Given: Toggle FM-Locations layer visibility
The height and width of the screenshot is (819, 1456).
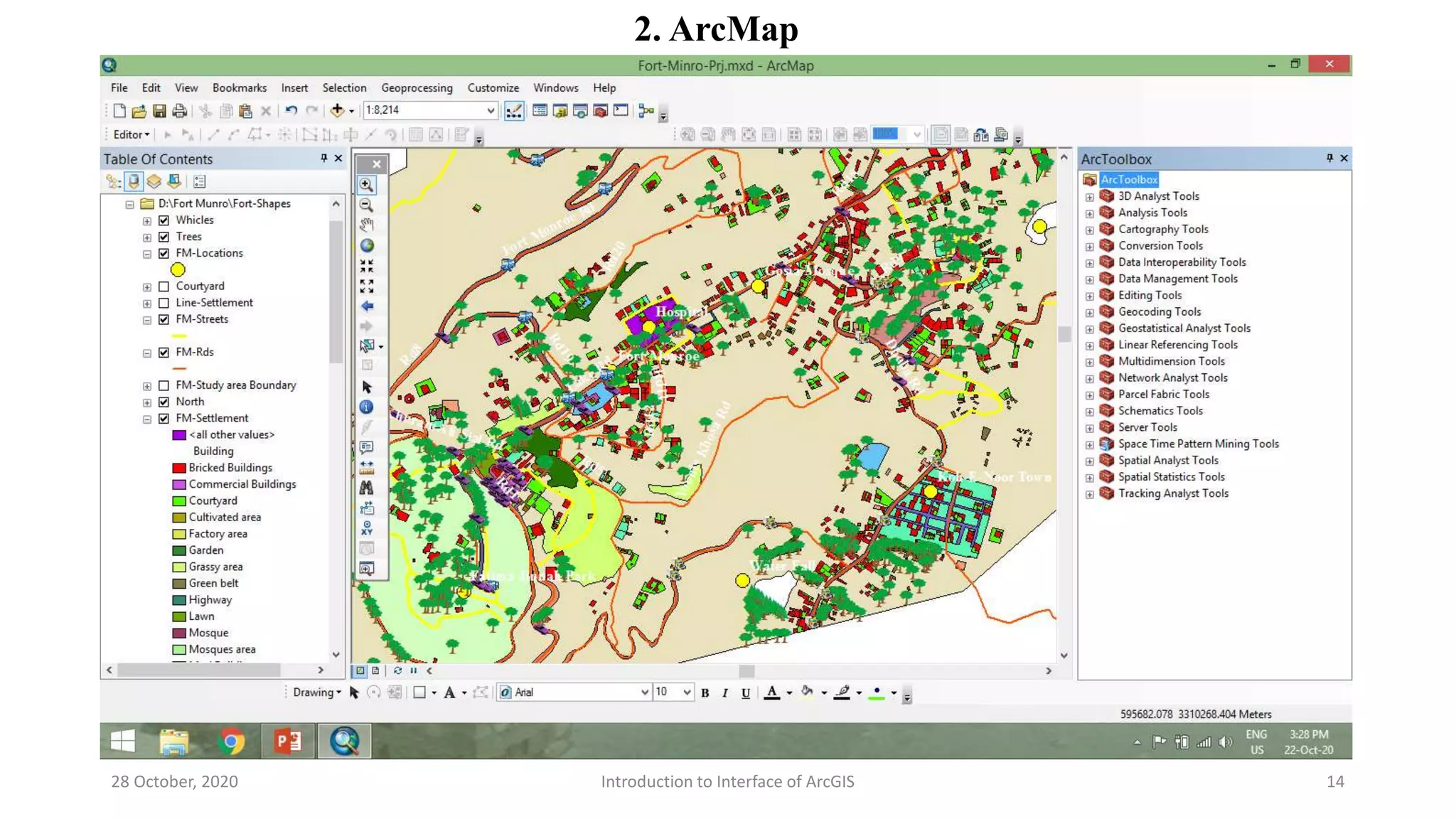Looking at the screenshot, I should pos(164,254).
